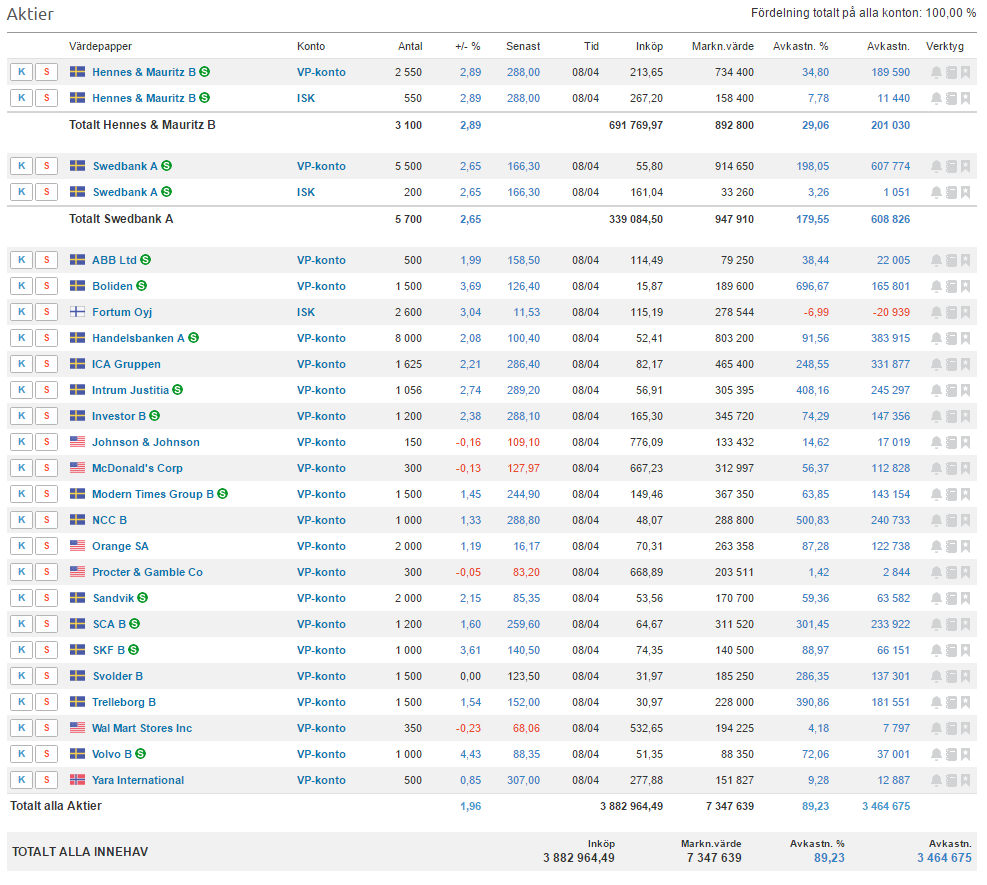Open the ICA Gruppen stock link

[126, 364]
